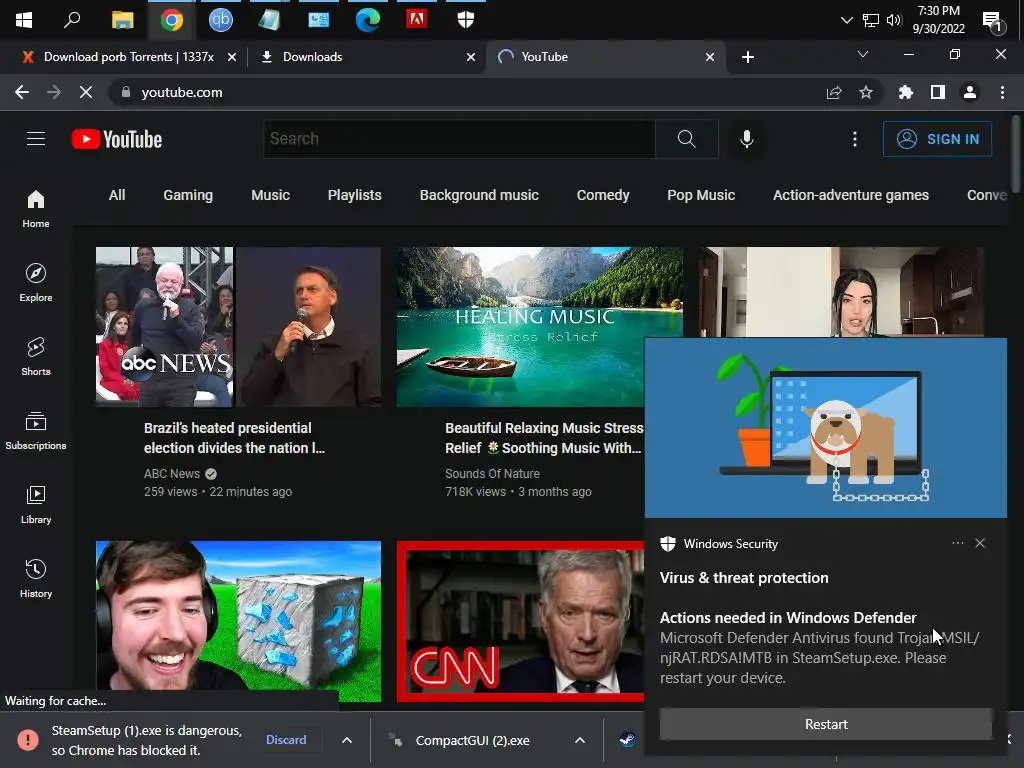Open Windows Security notification options dots

957,543
